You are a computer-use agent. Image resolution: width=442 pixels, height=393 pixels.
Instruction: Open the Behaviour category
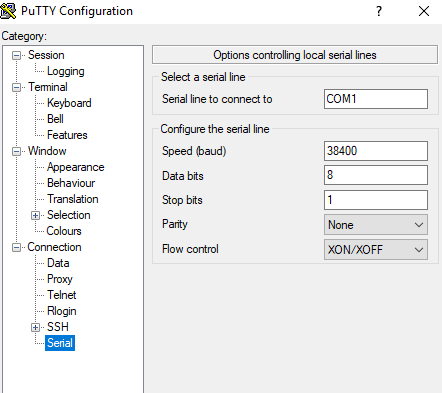[x=71, y=183]
